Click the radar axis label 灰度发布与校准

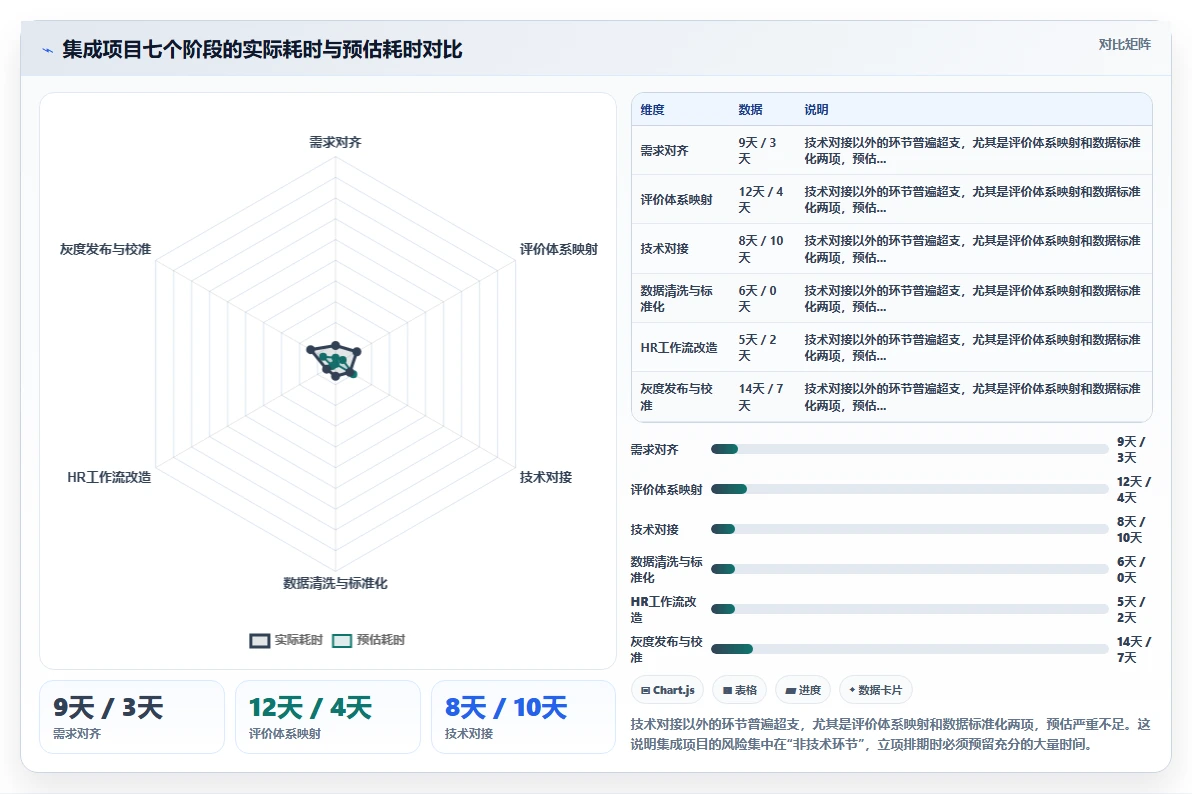pos(106,249)
